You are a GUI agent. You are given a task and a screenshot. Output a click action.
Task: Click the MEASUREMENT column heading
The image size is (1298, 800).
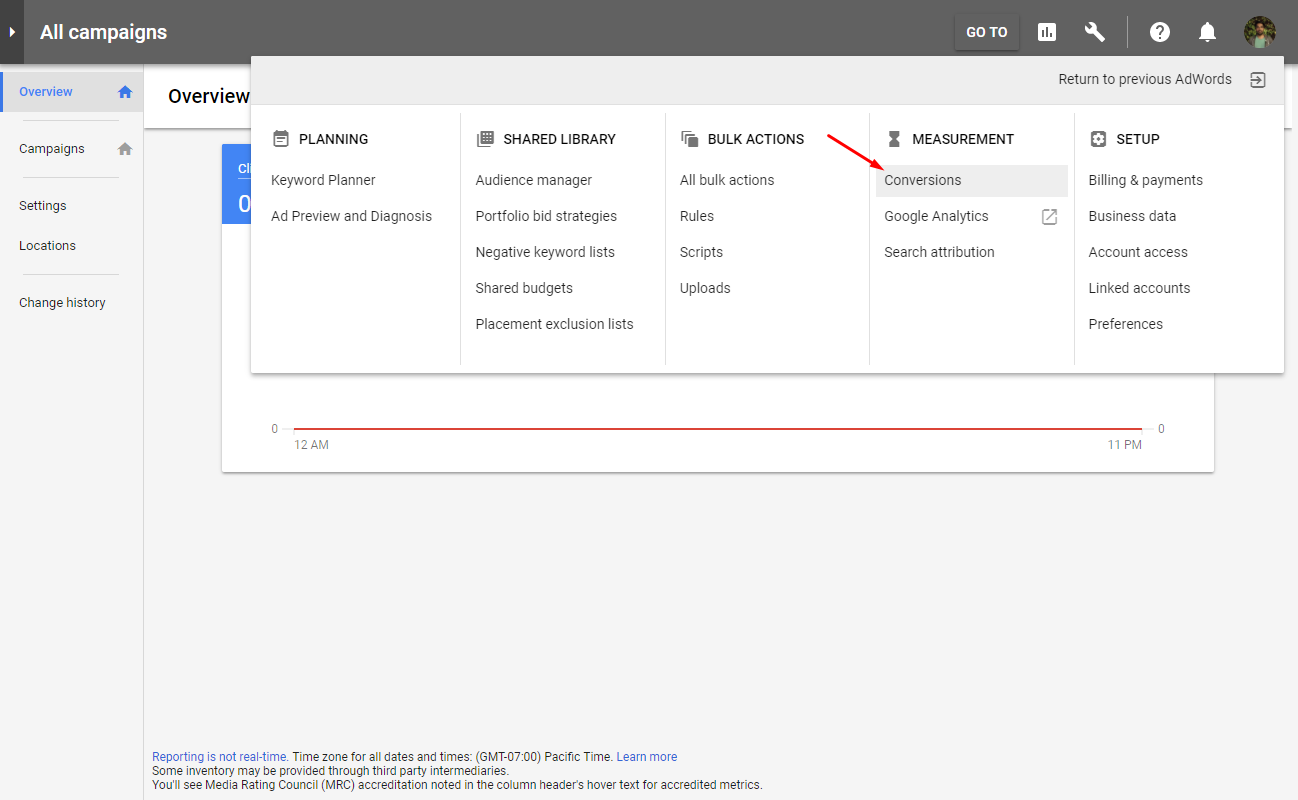coord(963,139)
